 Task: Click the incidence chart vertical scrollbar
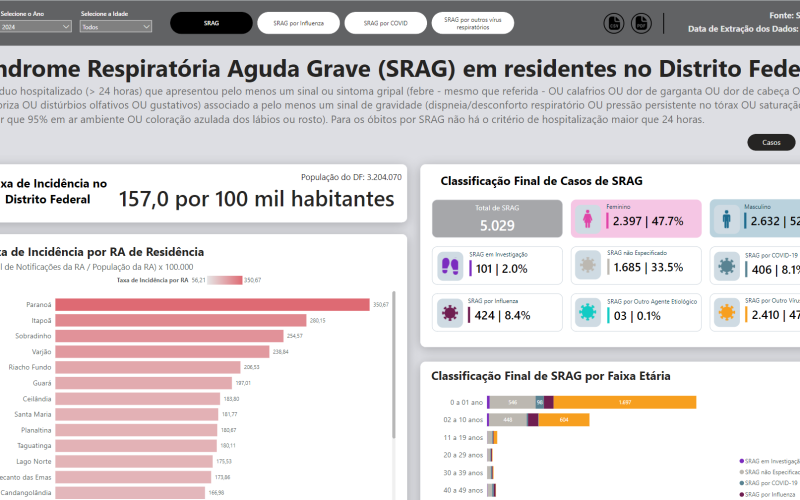(393, 365)
